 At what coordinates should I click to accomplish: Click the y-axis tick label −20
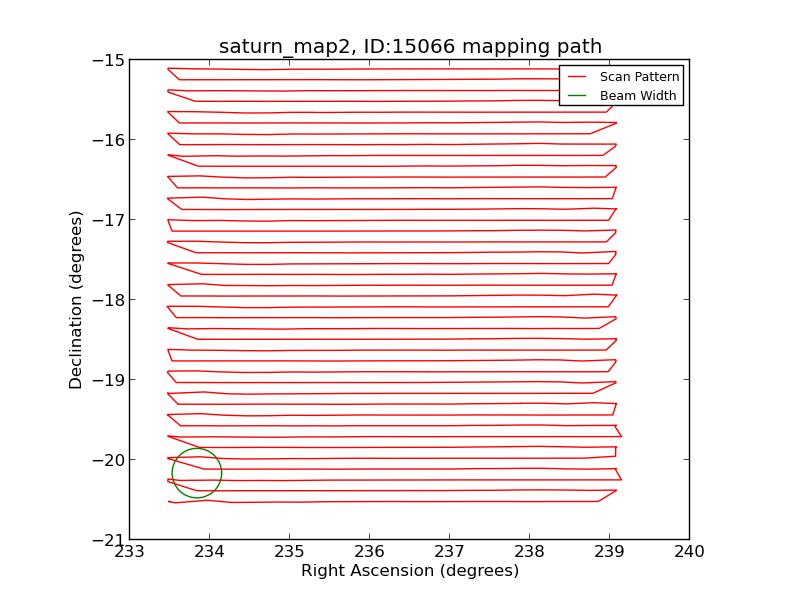pos(108,460)
